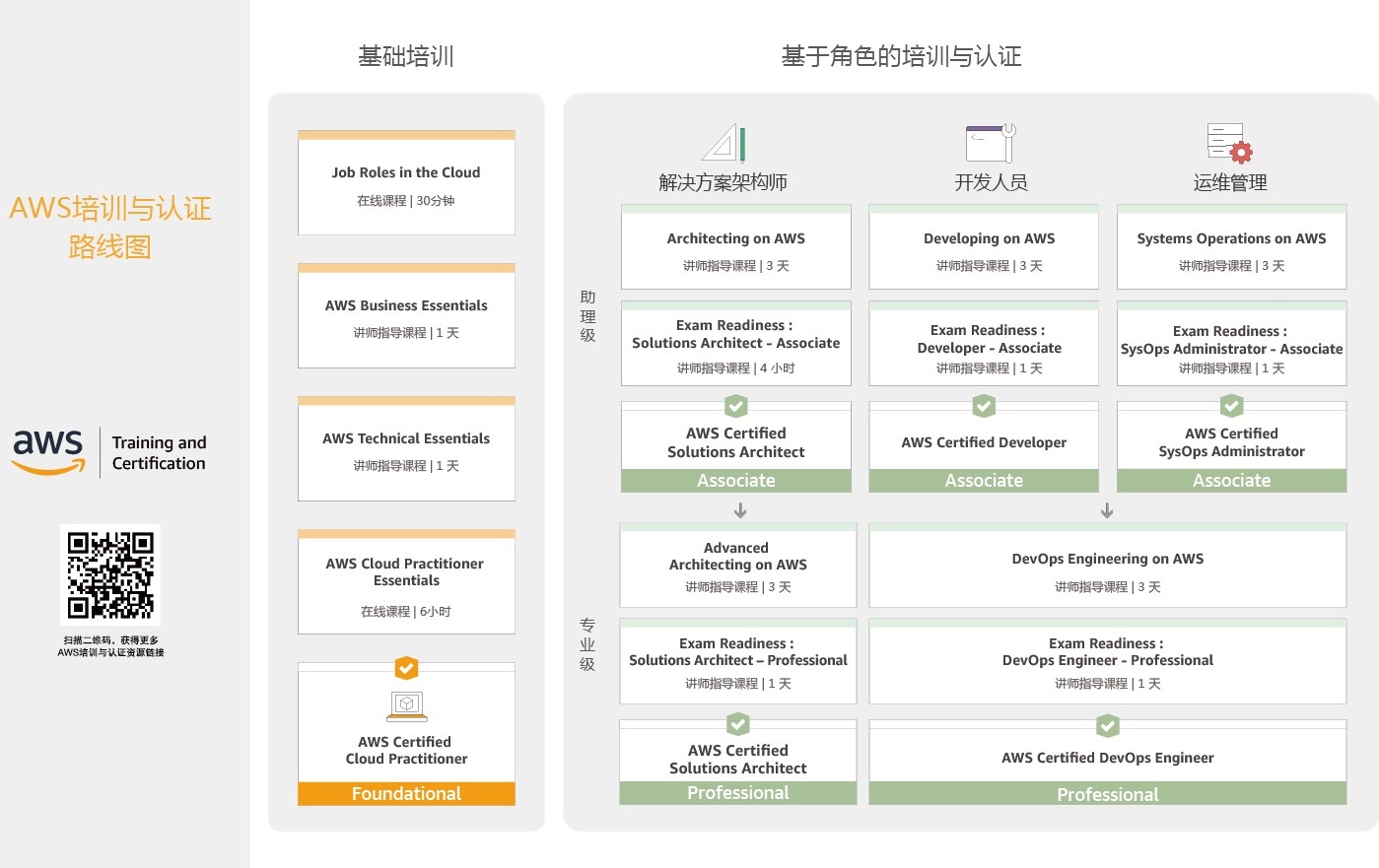Image resolution: width=1379 pixels, height=868 pixels.
Task: Click the Developer terminal window icon
Action: (991, 143)
